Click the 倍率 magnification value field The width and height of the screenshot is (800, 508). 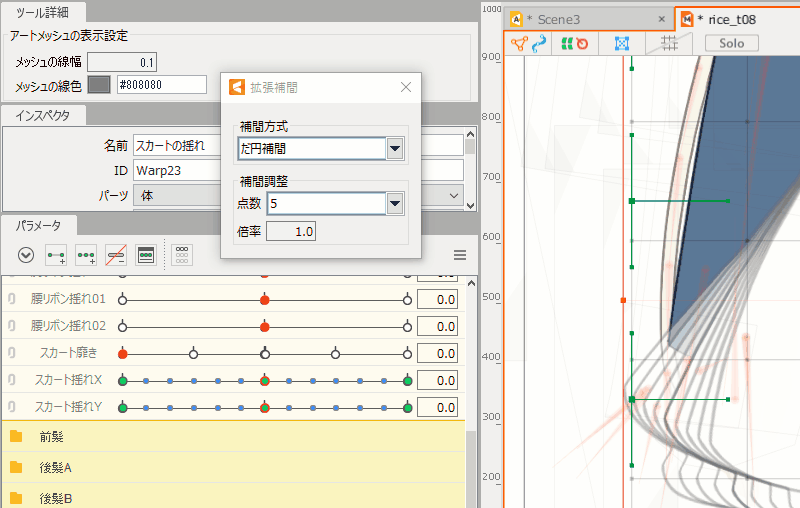coord(292,232)
